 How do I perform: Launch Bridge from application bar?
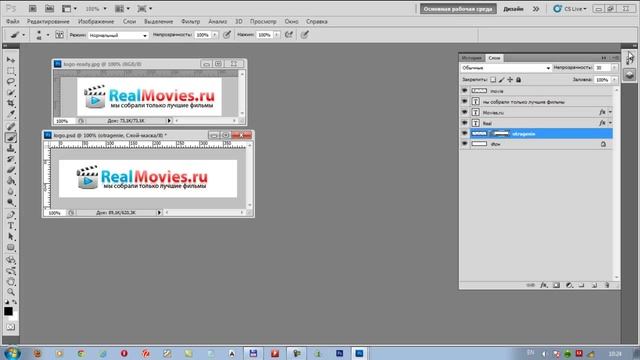point(32,9)
